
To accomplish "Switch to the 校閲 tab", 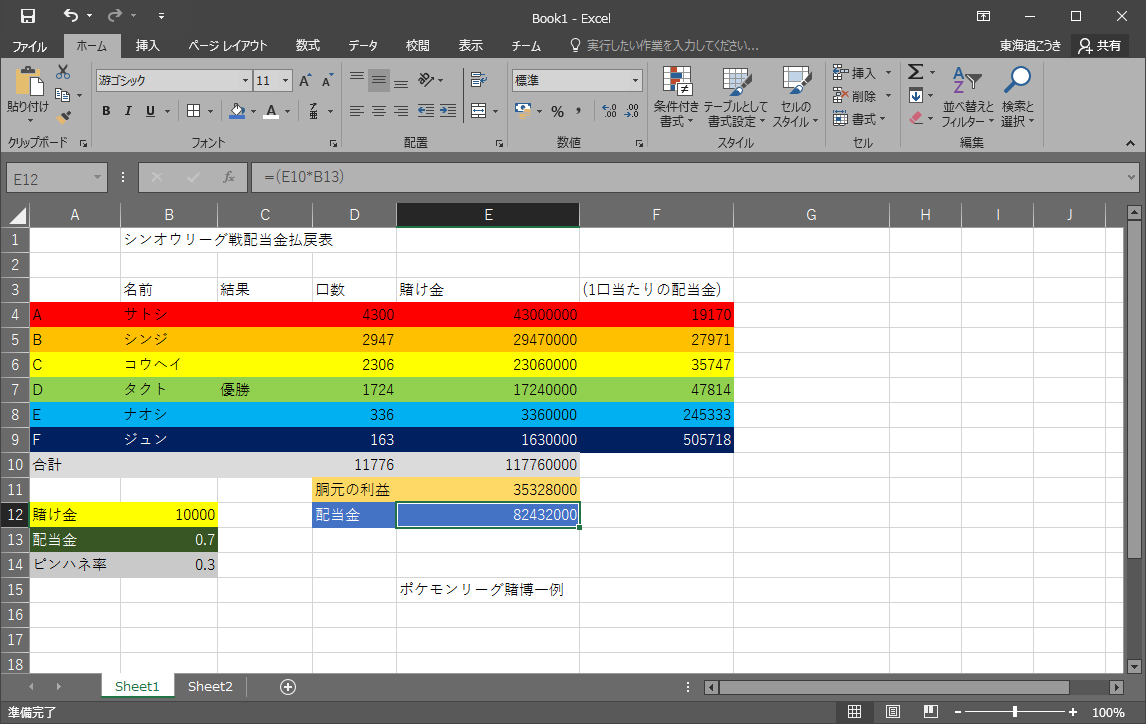I will click(x=417, y=46).
